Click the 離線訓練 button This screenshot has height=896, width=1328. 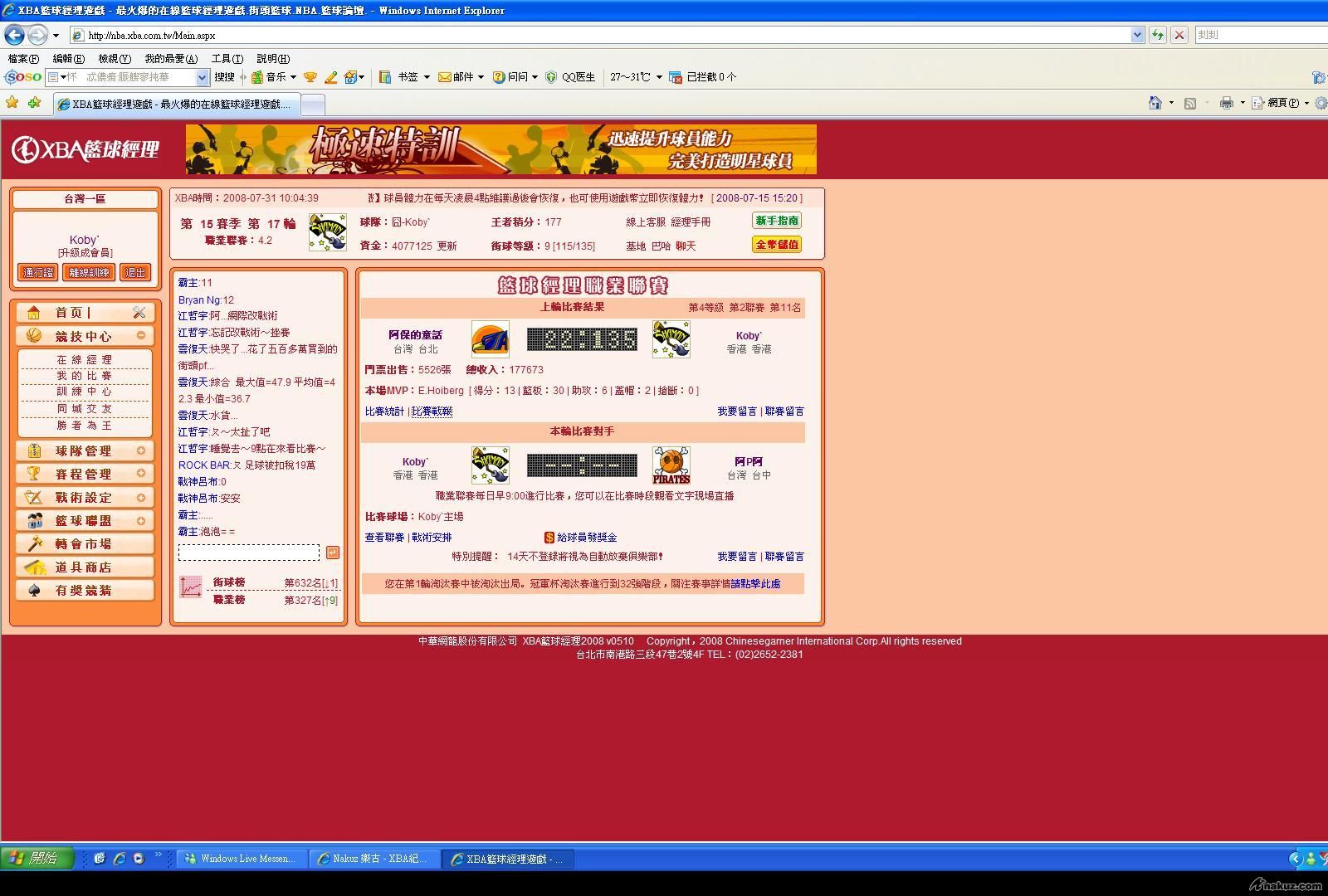[x=89, y=272]
